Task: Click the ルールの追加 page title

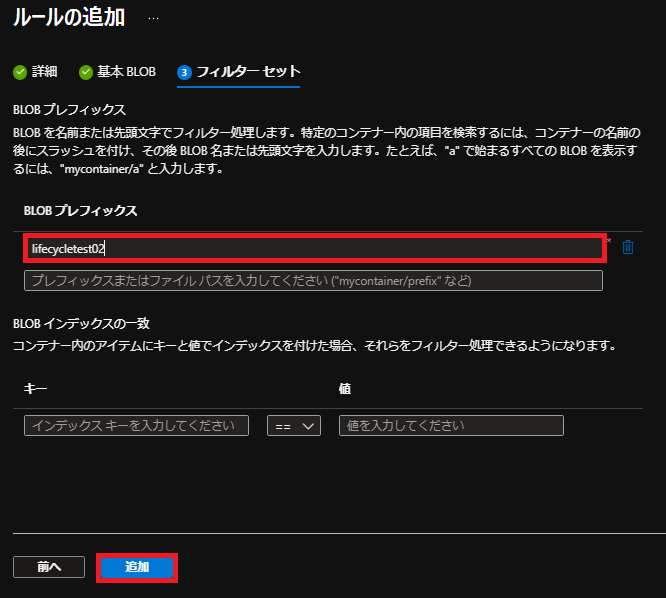Action: click(69, 18)
